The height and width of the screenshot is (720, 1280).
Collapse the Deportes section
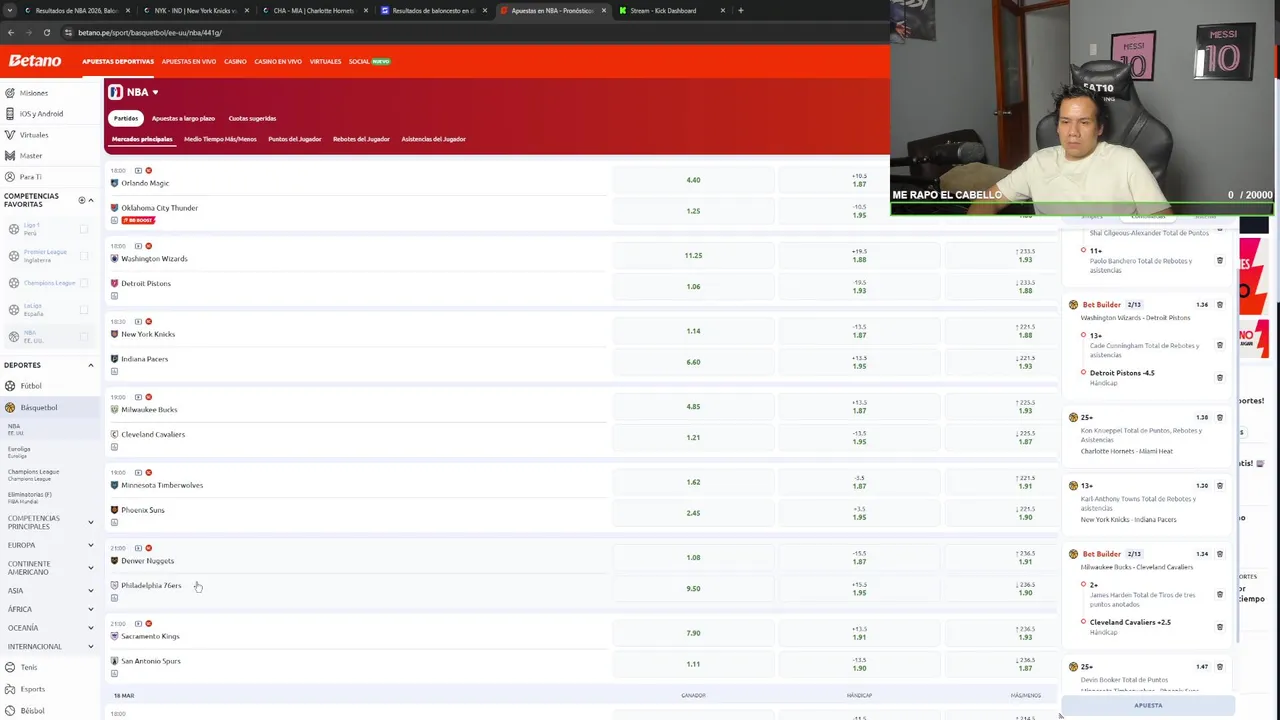point(91,365)
